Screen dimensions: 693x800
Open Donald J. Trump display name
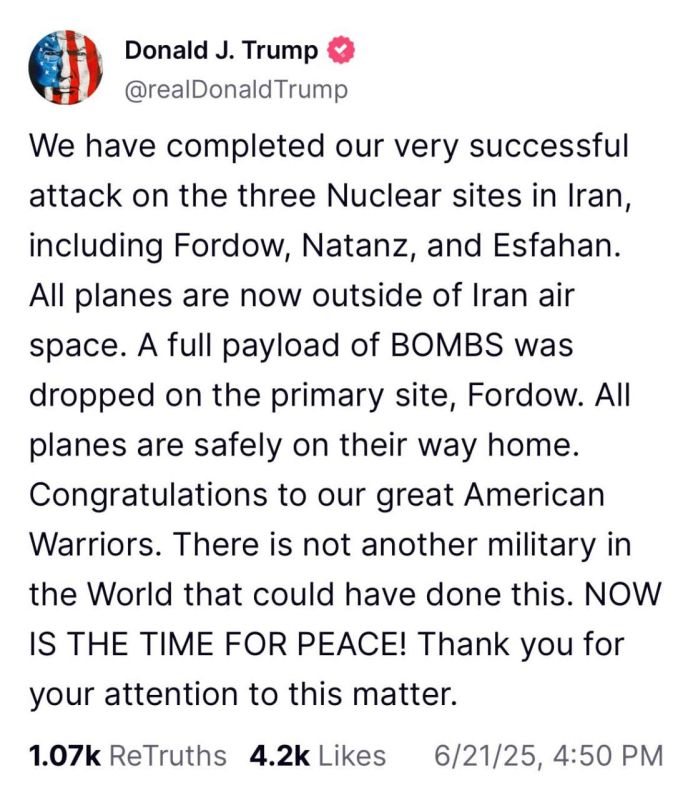click(x=221, y=51)
